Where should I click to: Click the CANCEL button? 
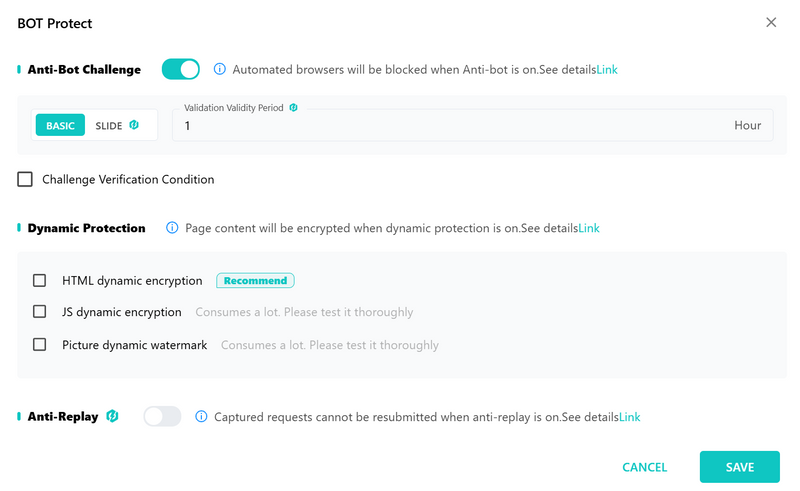644,467
